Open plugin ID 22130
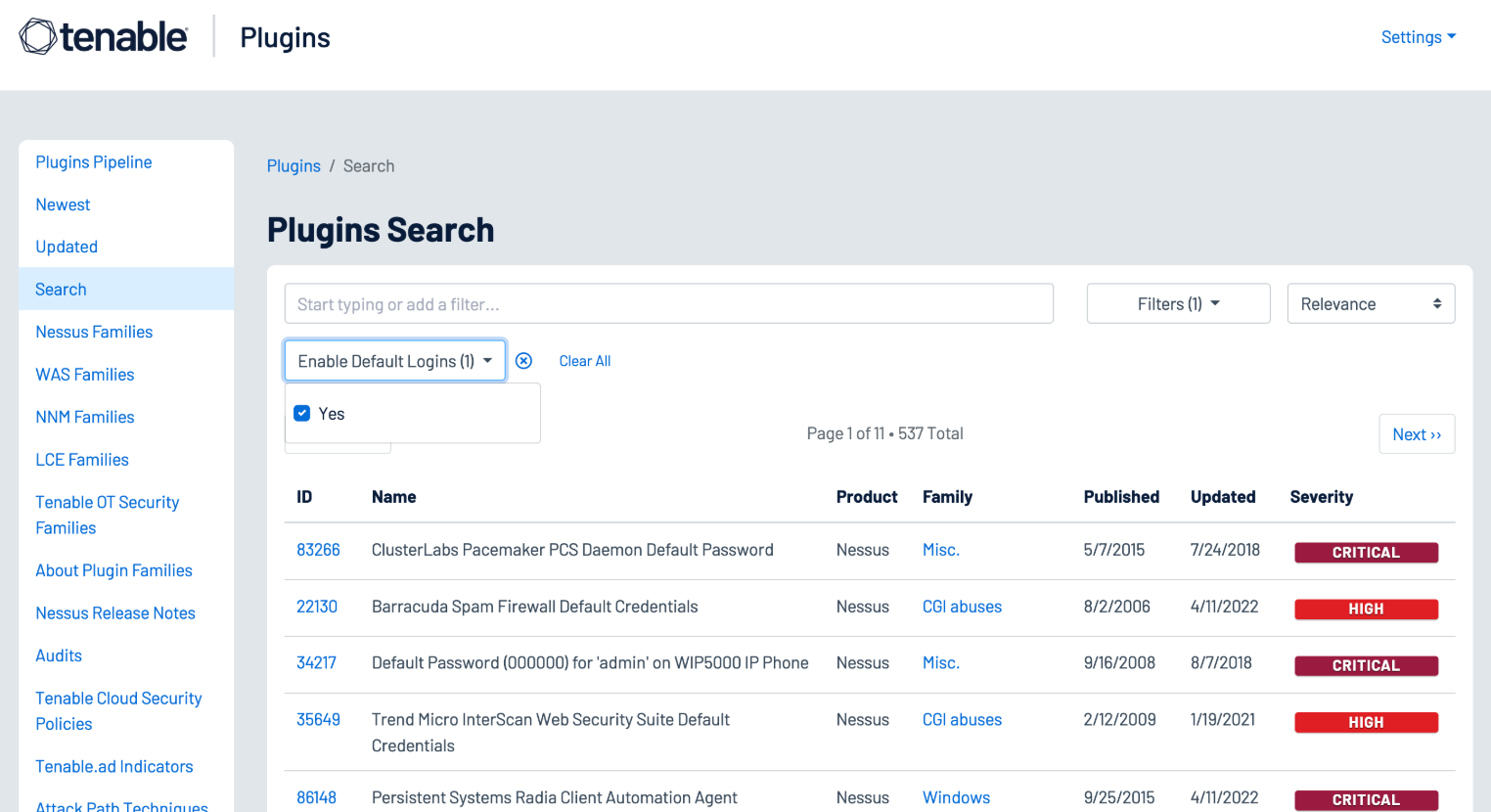Image resolution: width=1491 pixels, height=812 pixels. point(317,607)
